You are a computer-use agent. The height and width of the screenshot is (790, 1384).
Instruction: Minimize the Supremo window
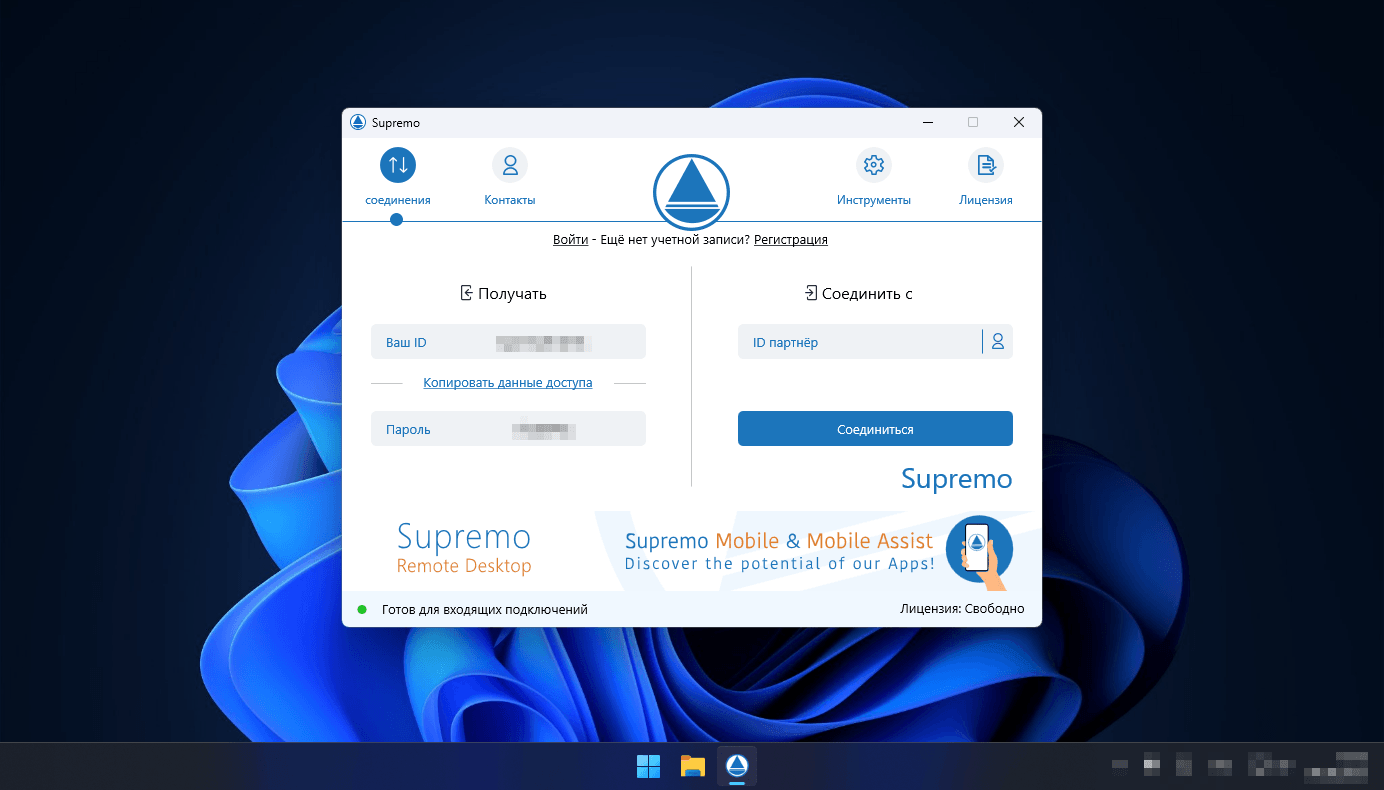(927, 123)
